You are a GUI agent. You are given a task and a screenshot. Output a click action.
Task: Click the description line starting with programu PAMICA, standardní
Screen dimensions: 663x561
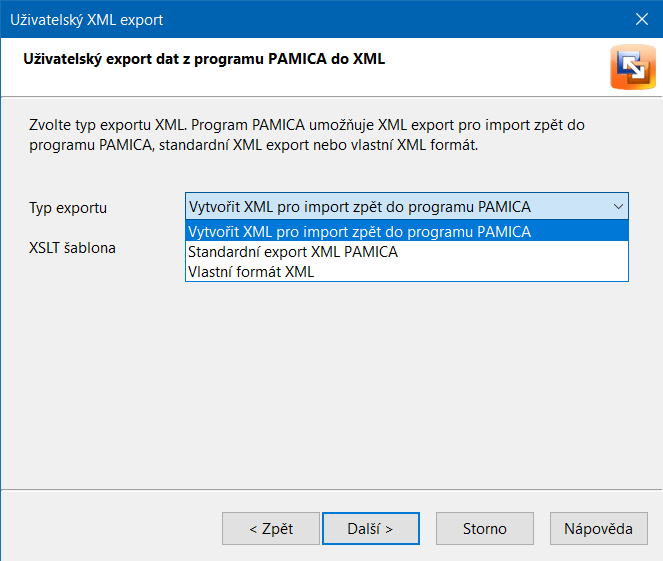click(x=253, y=145)
